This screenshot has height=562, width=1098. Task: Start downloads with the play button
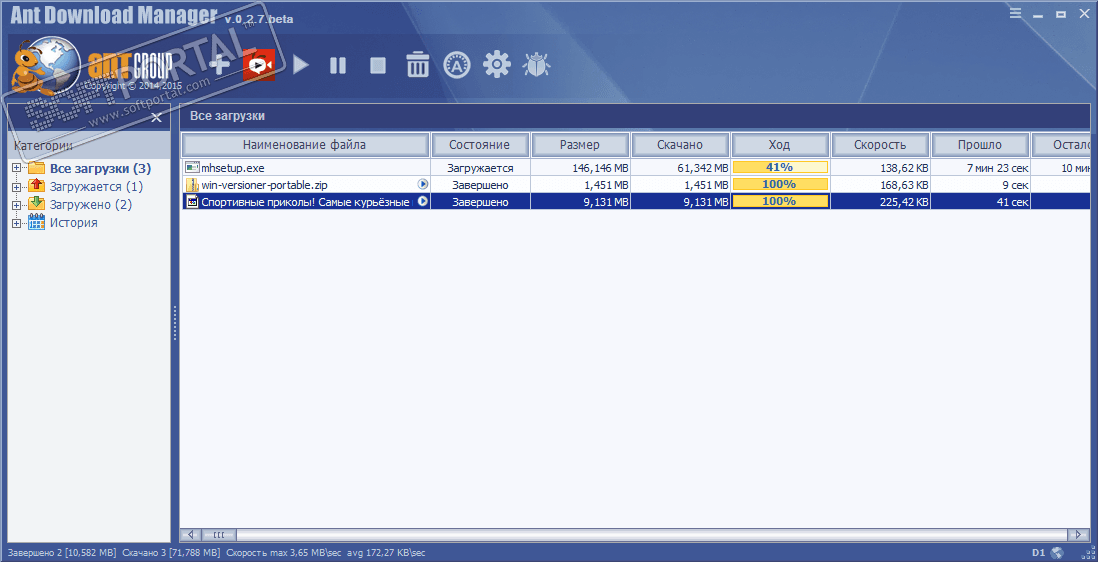pyautogui.click(x=300, y=65)
